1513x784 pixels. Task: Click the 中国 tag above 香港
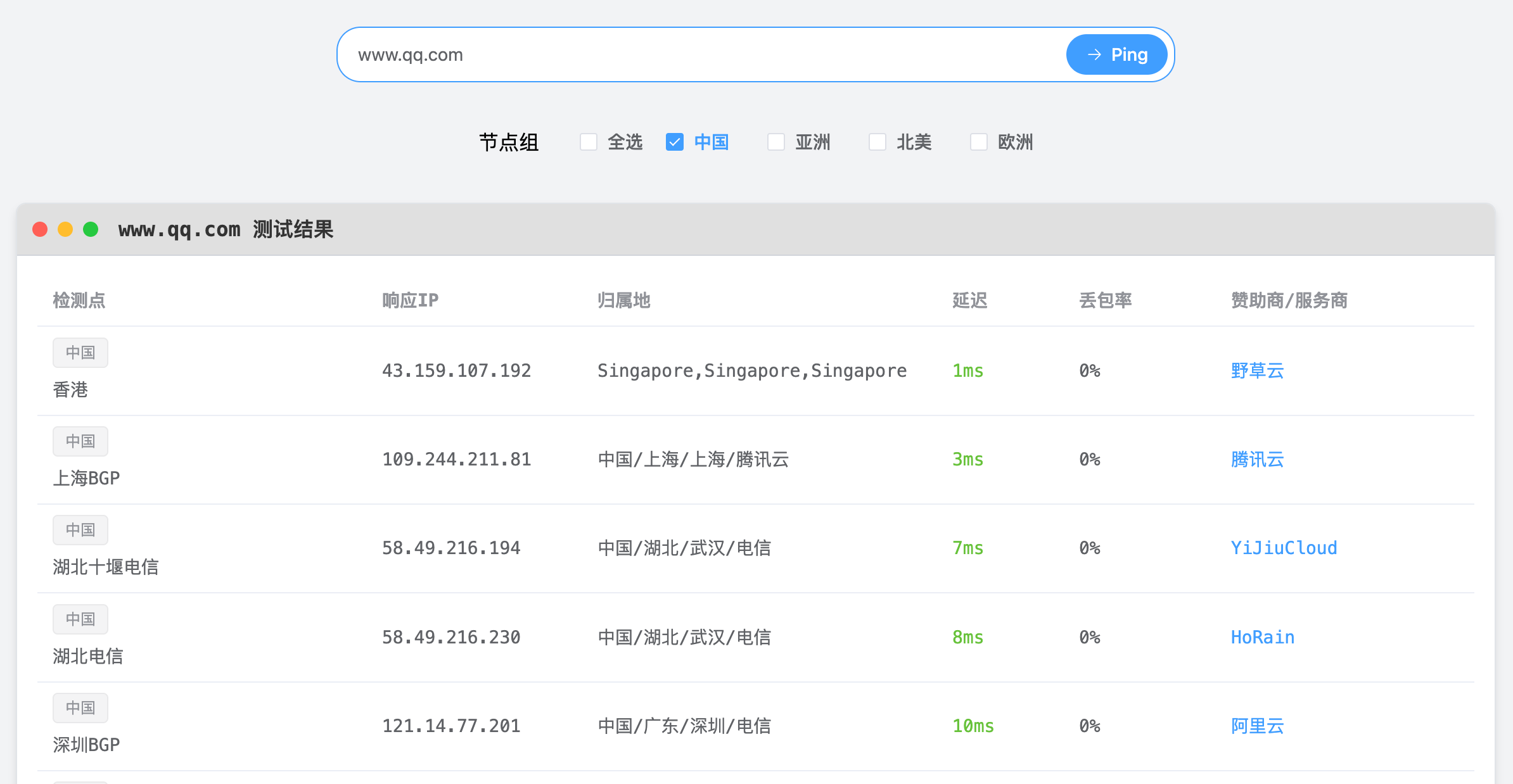tap(80, 353)
